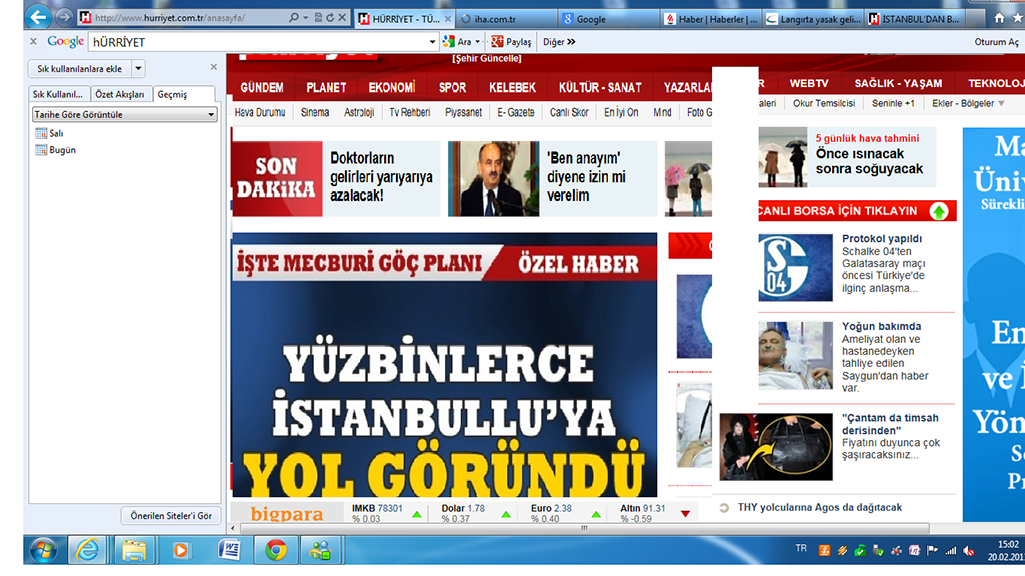Click the Google Ara search button
The height and width of the screenshot is (576, 1025).
pos(458,42)
